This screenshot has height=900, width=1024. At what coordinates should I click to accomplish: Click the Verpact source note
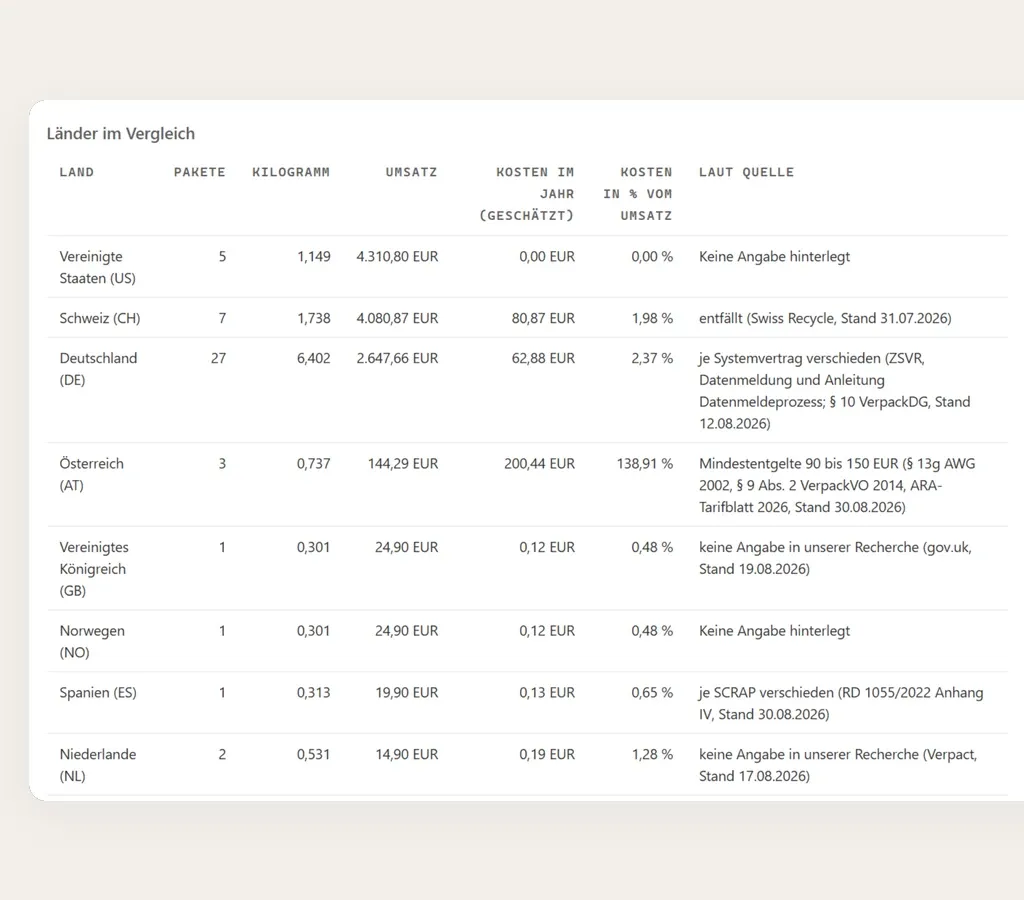(838, 765)
